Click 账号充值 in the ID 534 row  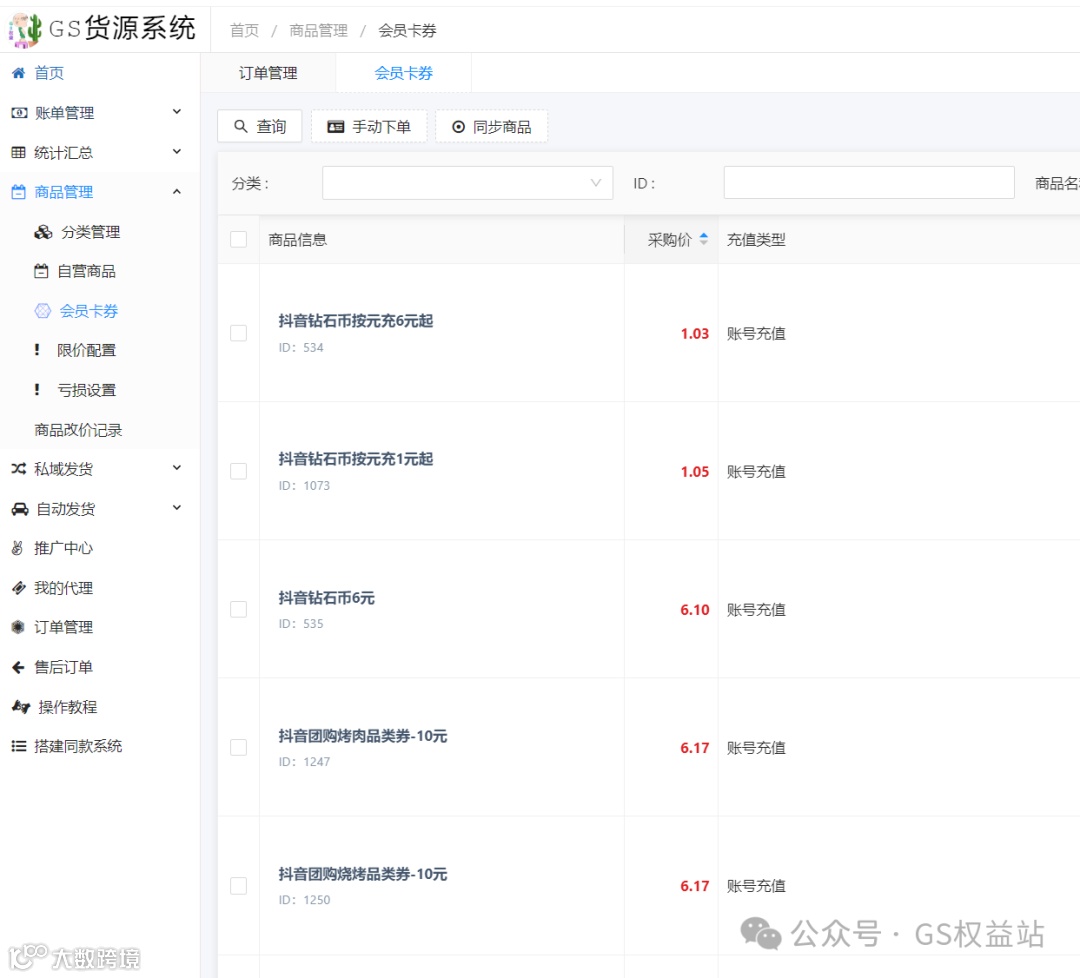[x=756, y=333]
